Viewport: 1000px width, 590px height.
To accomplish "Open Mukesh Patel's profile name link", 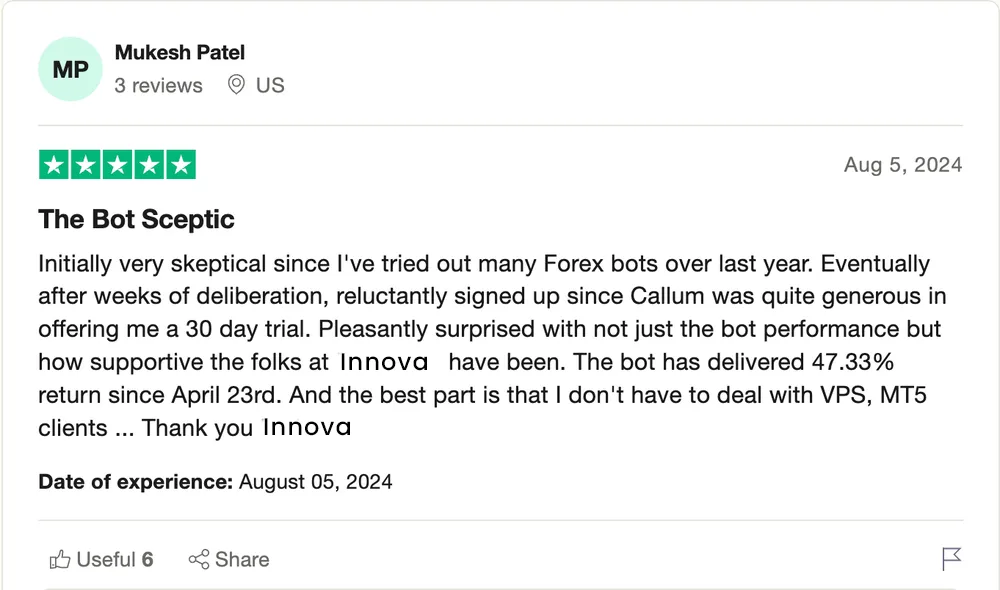I will click(180, 53).
